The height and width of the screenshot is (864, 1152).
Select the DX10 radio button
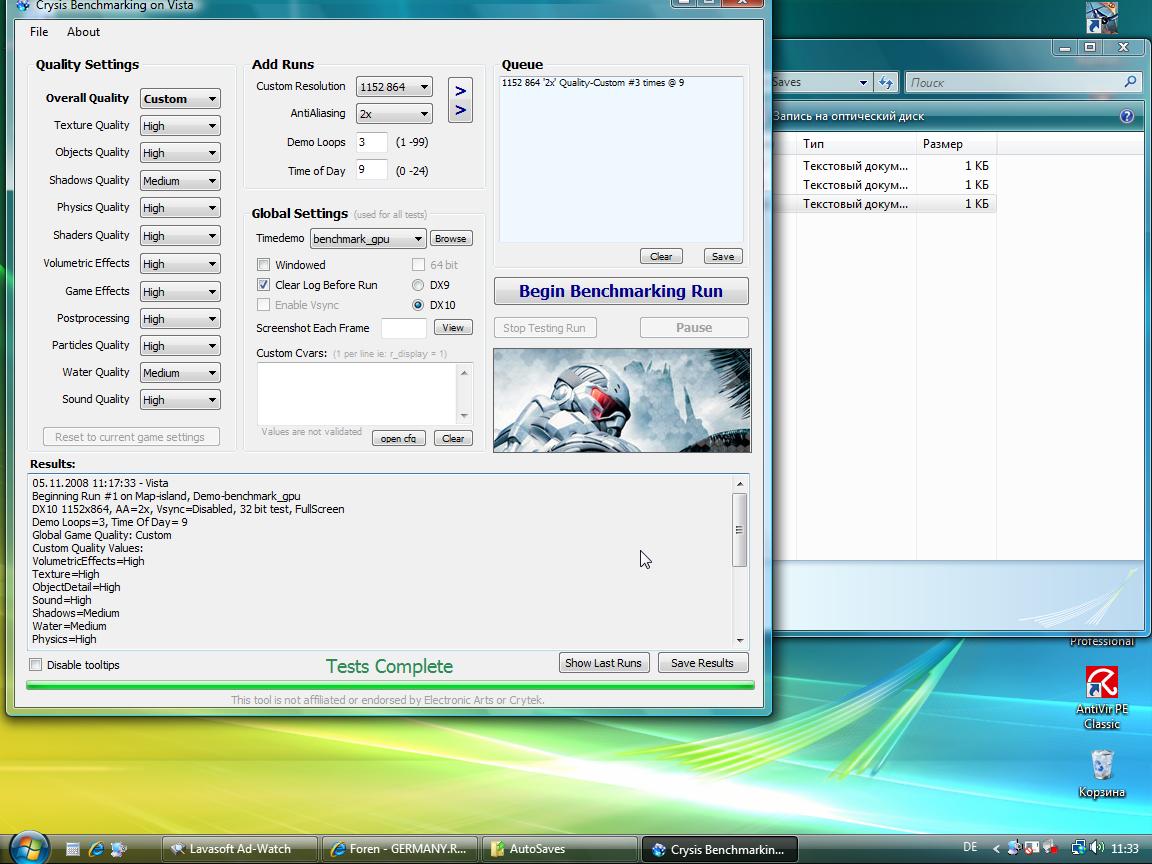pos(418,305)
